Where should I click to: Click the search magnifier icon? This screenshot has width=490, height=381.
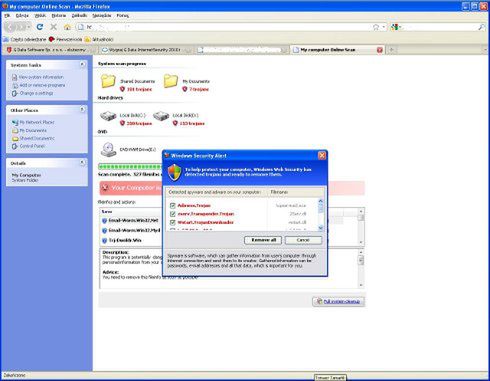tap(482, 27)
